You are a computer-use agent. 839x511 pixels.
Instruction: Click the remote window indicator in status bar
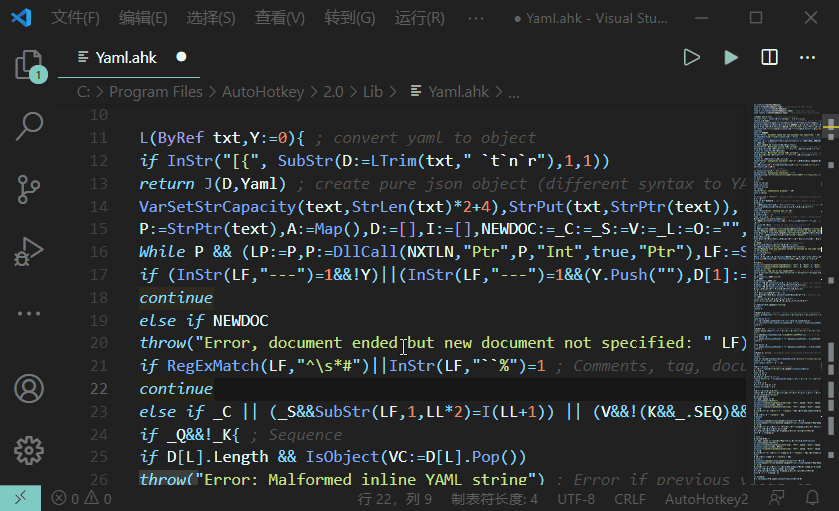click(20, 499)
